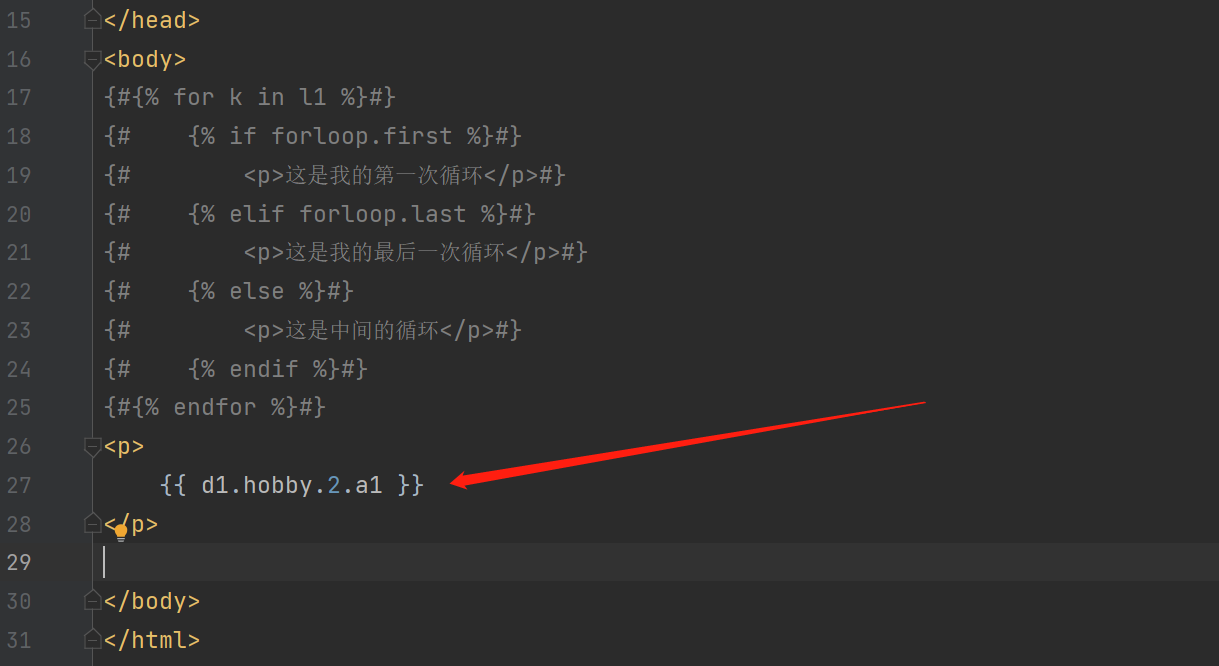The height and width of the screenshot is (666, 1219).
Task: Click fold marker beside </head> tag
Action: tap(93, 20)
